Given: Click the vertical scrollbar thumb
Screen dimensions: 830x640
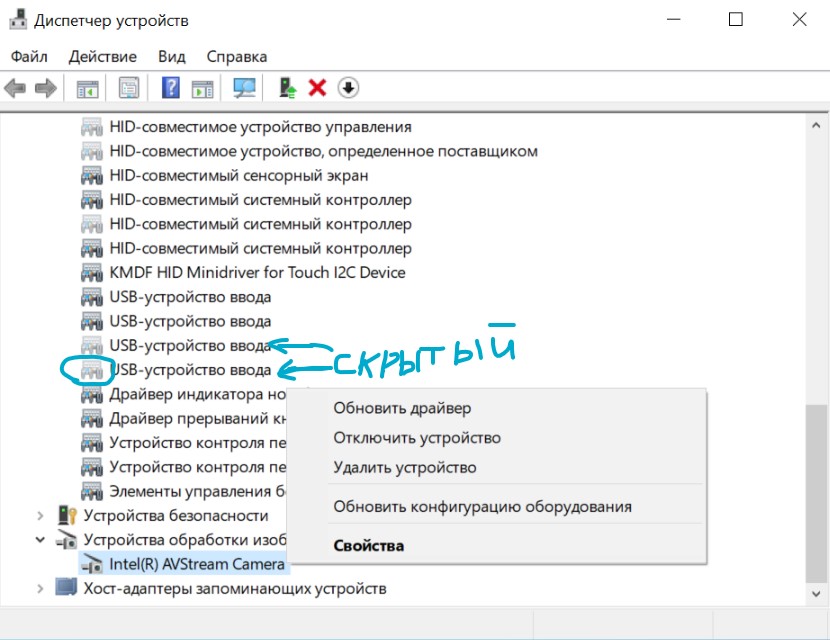Looking at the screenshot, I should [816, 493].
